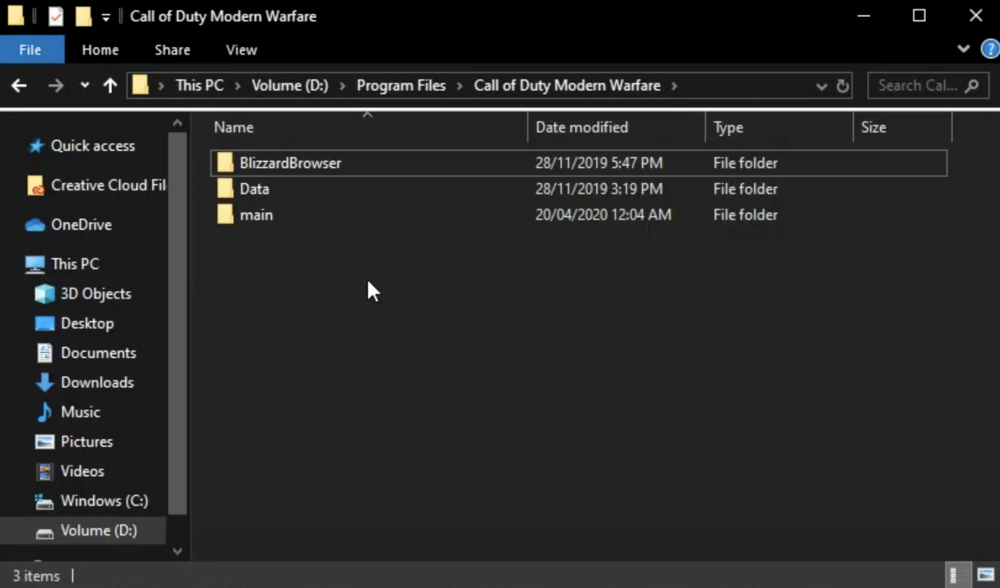
Task: Switch to details view in status bar
Action: [x=955, y=575]
